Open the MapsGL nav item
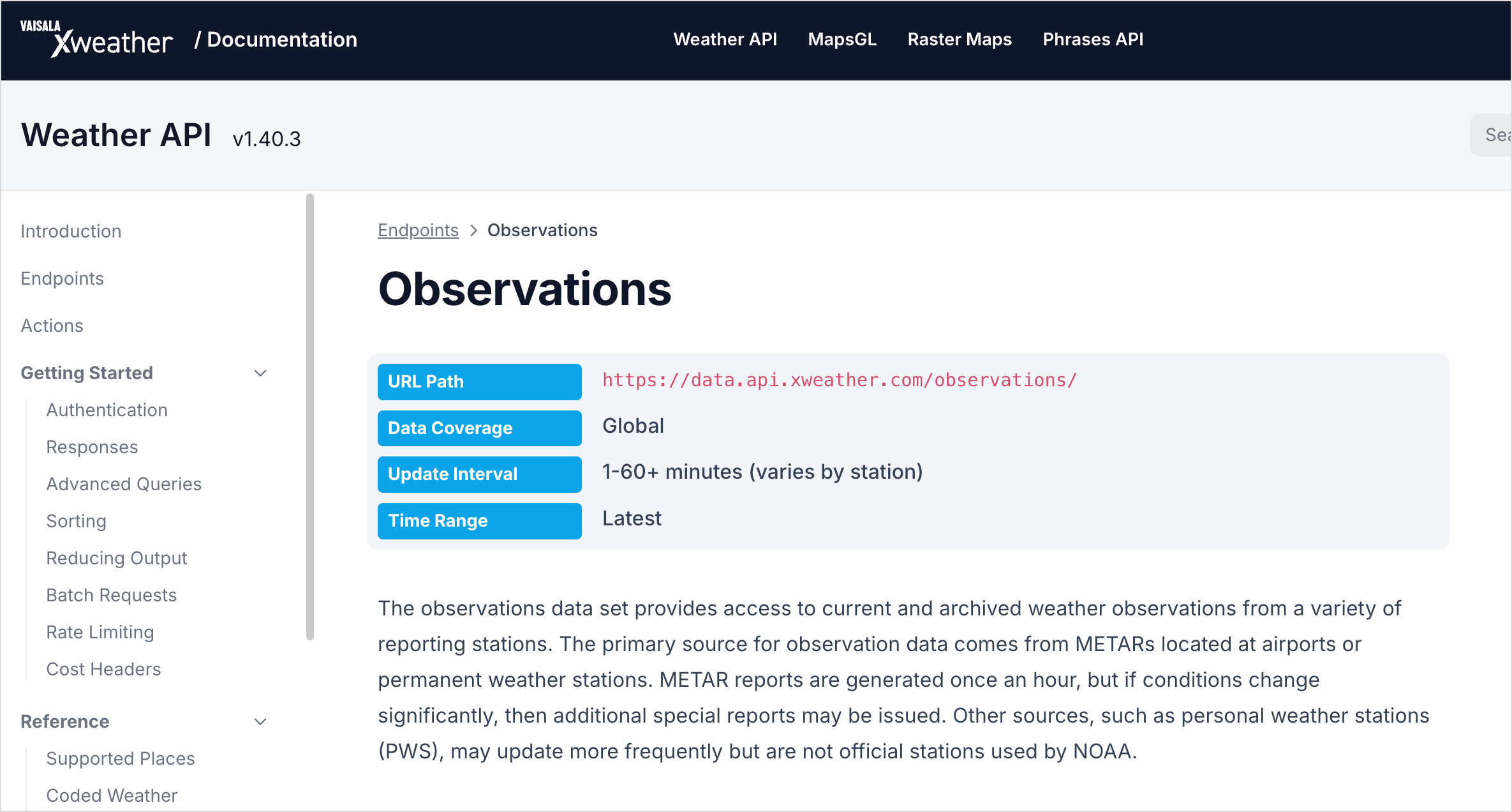This screenshot has height=812, width=1512. pos(842,40)
